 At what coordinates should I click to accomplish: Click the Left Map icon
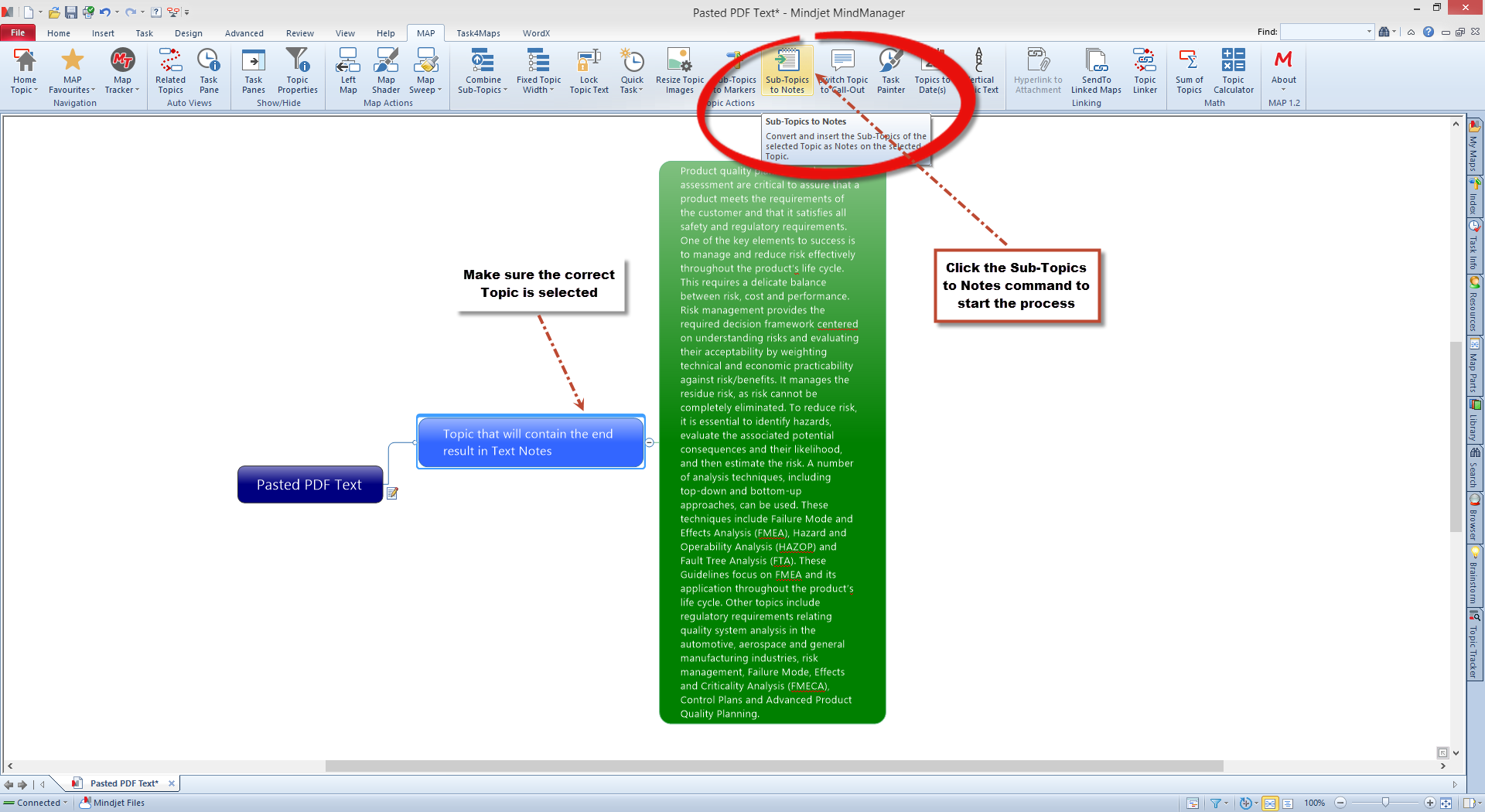click(348, 70)
